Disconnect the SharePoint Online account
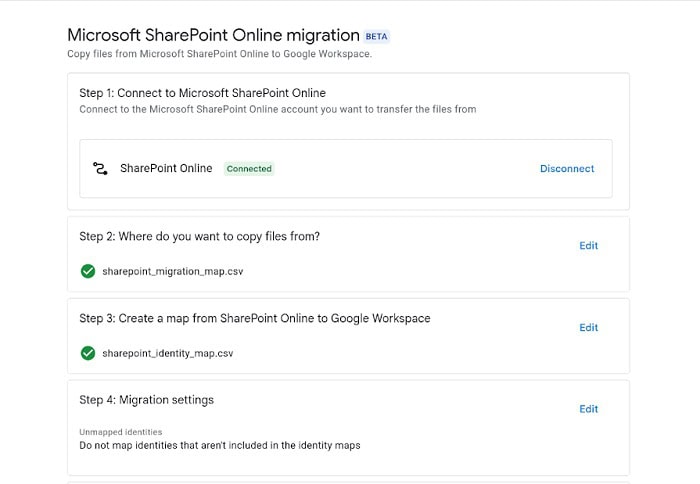700x484 pixels. point(567,169)
